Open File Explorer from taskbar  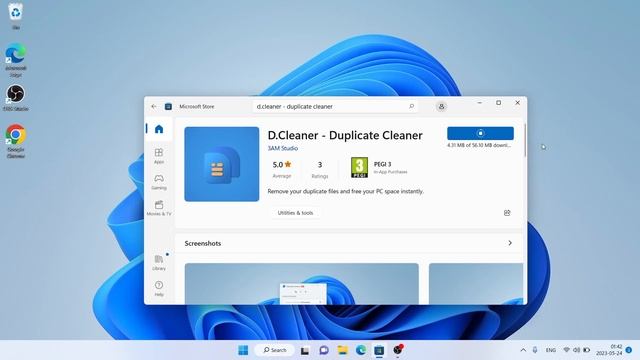[342, 350]
